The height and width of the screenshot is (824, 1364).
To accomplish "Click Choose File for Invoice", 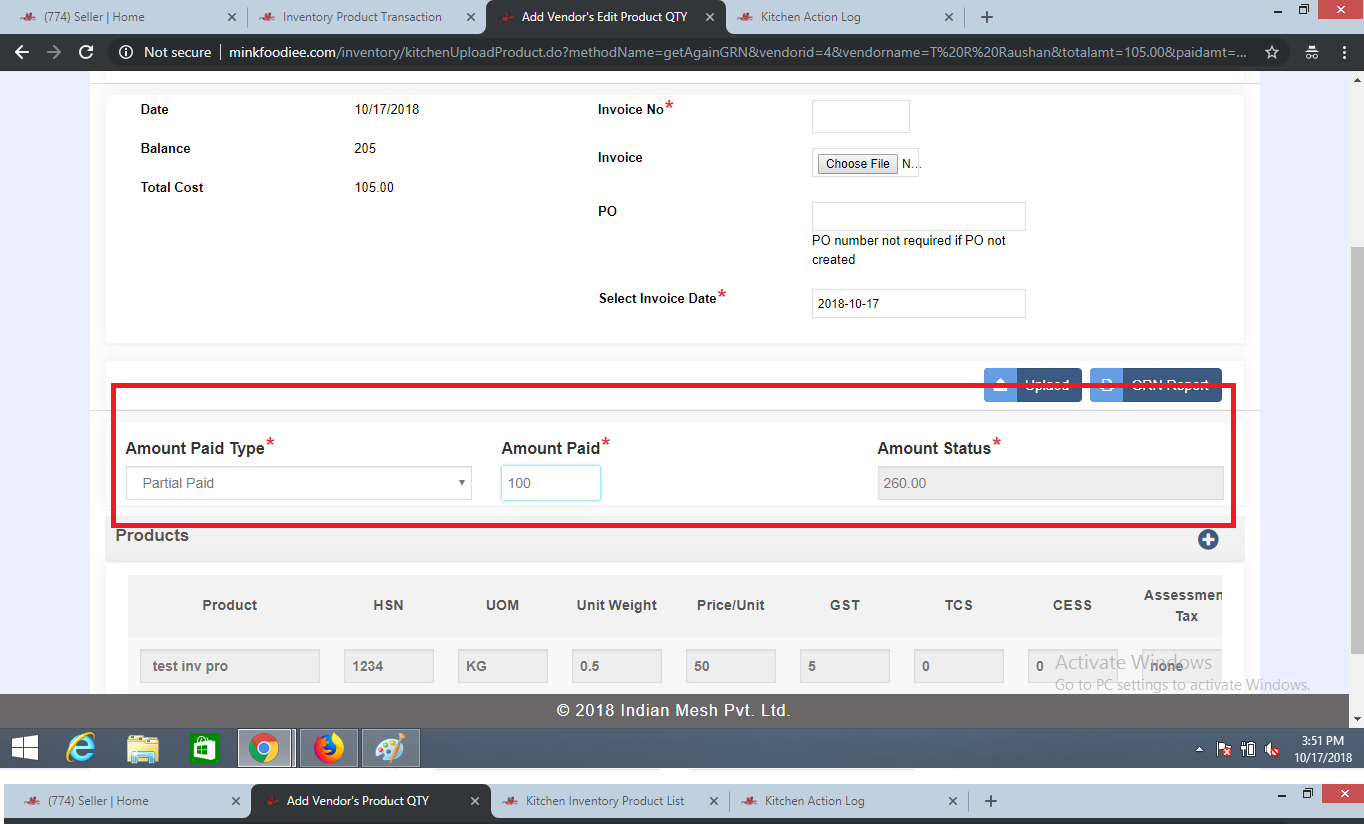I will click(x=857, y=164).
